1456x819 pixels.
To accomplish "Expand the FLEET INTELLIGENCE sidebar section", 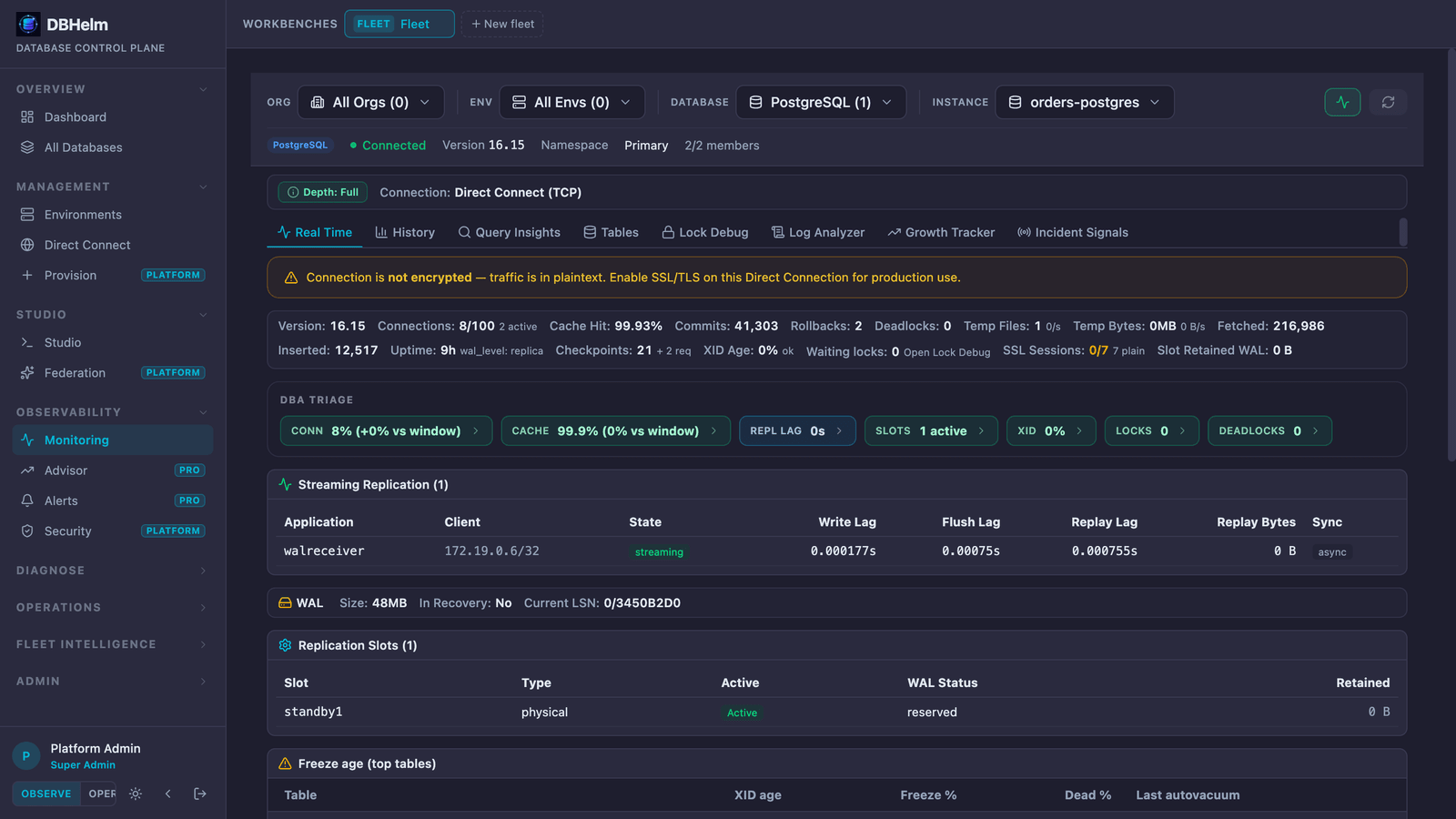I will tap(113, 644).
